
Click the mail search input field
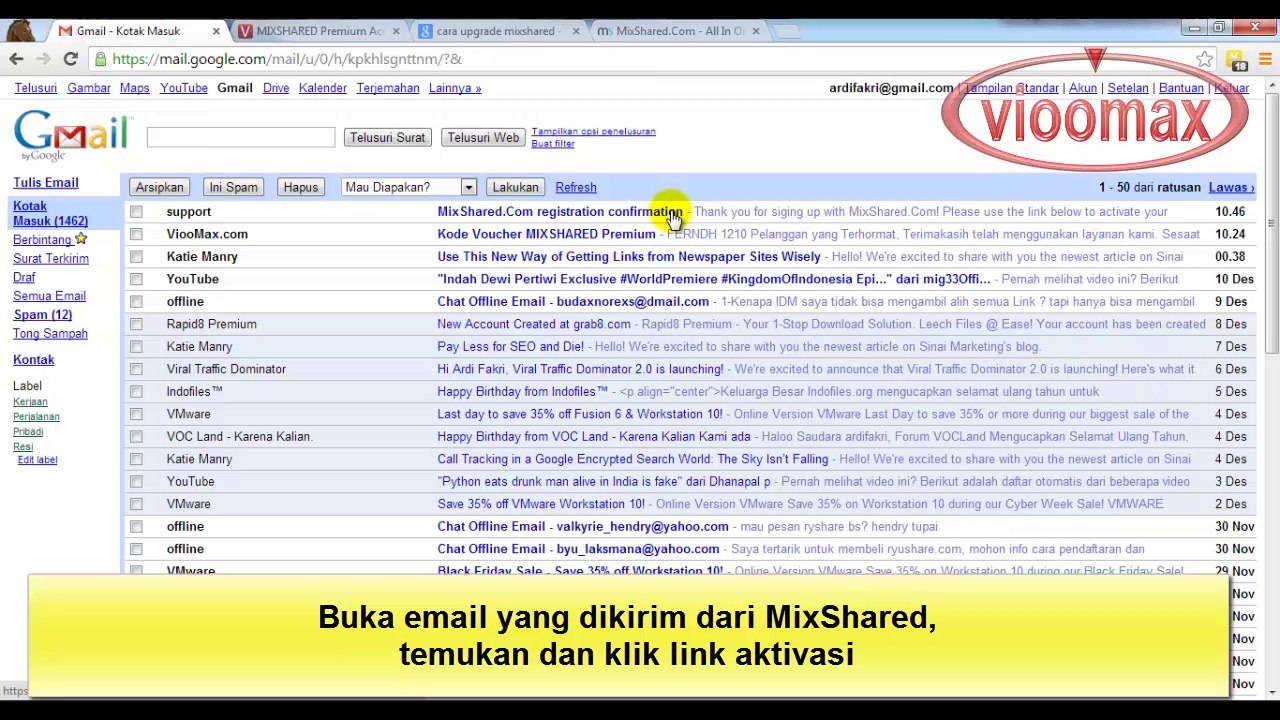pyautogui.click(x=241, y=137)
